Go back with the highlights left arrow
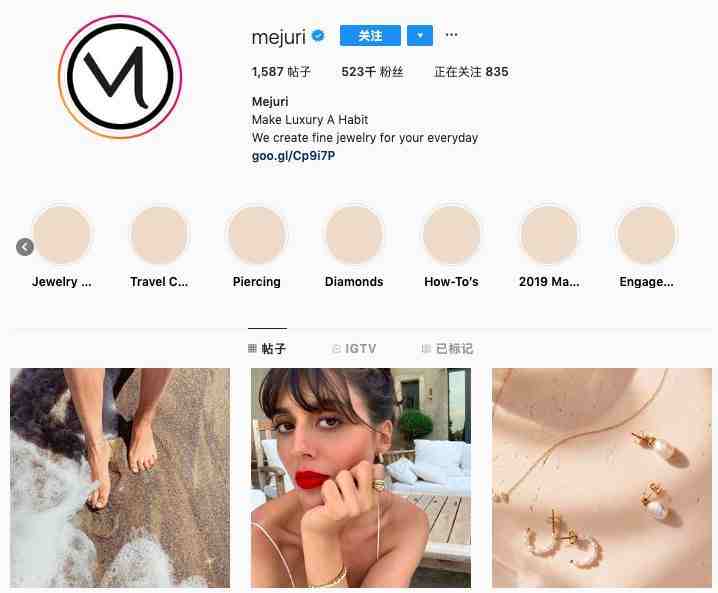This screenshot has width=718, height=593. [25, 247]
